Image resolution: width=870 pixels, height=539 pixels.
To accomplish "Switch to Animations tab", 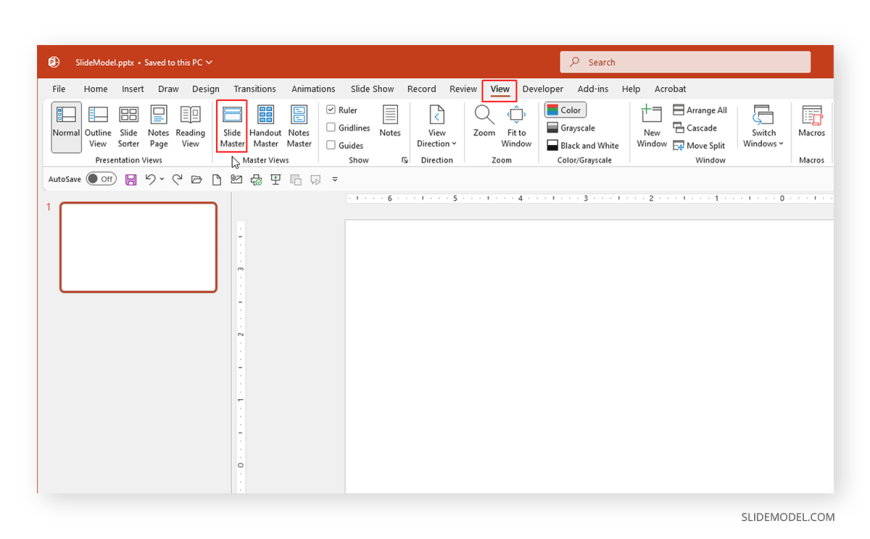I will [x=313, y=89].
